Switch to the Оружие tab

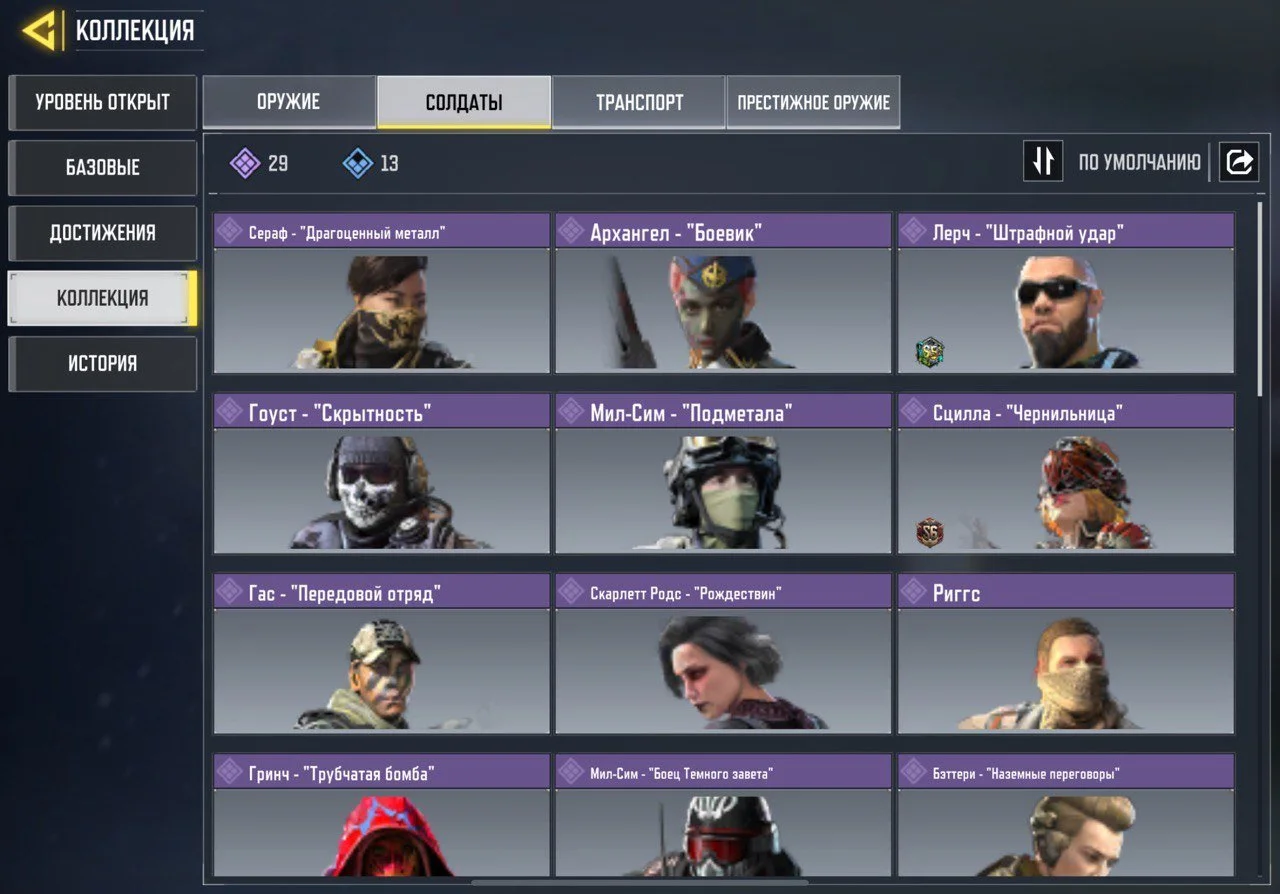(x=289, y=102)
